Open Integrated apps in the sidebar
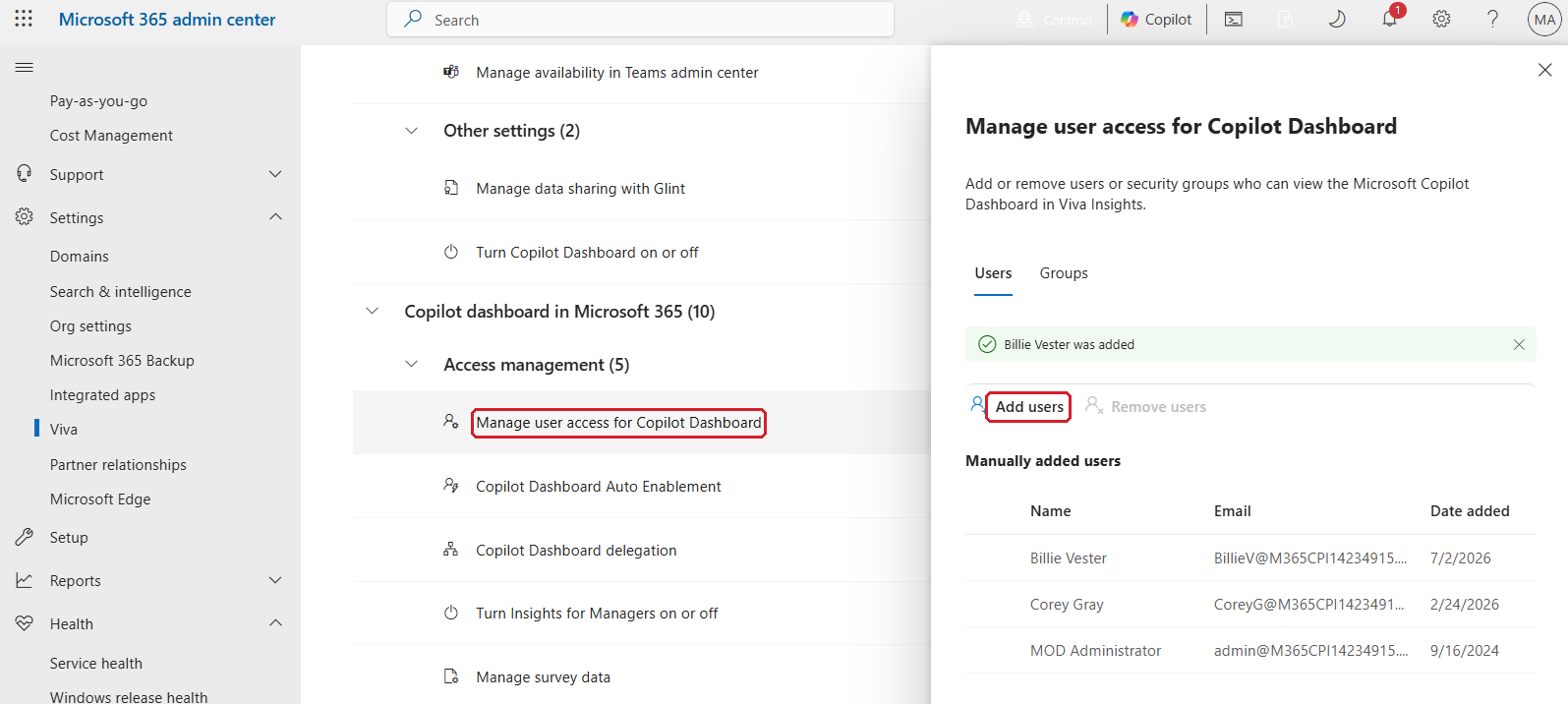Viewport: 1568px width, 704px height. coord(102,395)
